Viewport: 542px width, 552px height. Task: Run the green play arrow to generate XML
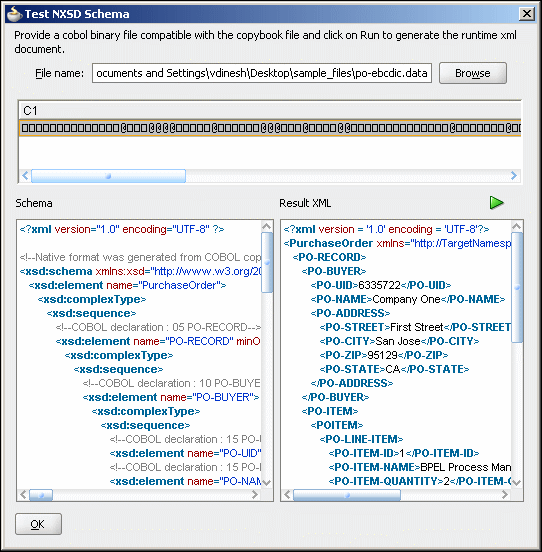(x=497, y=203)
